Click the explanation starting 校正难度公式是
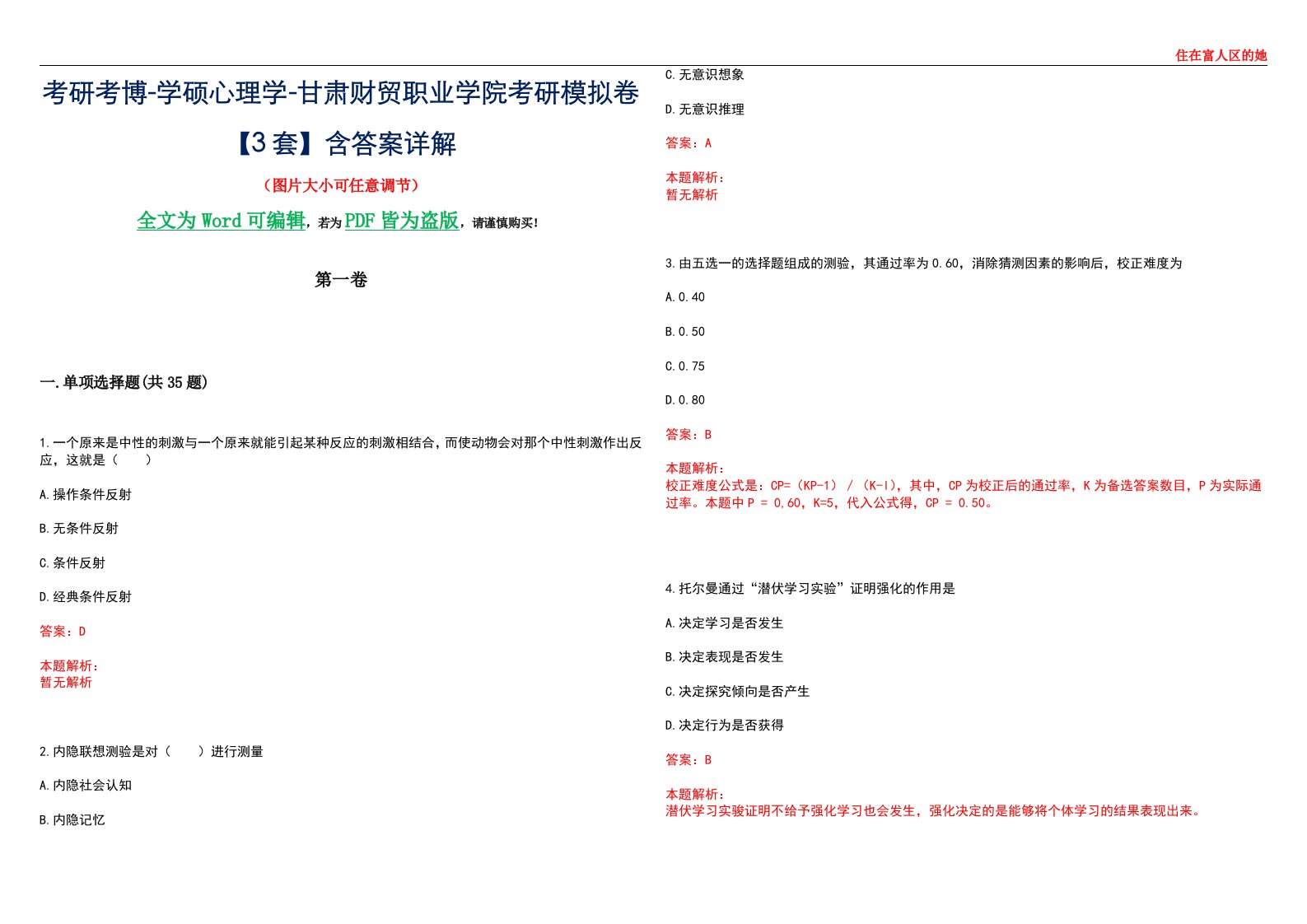 tap(964, 494)
